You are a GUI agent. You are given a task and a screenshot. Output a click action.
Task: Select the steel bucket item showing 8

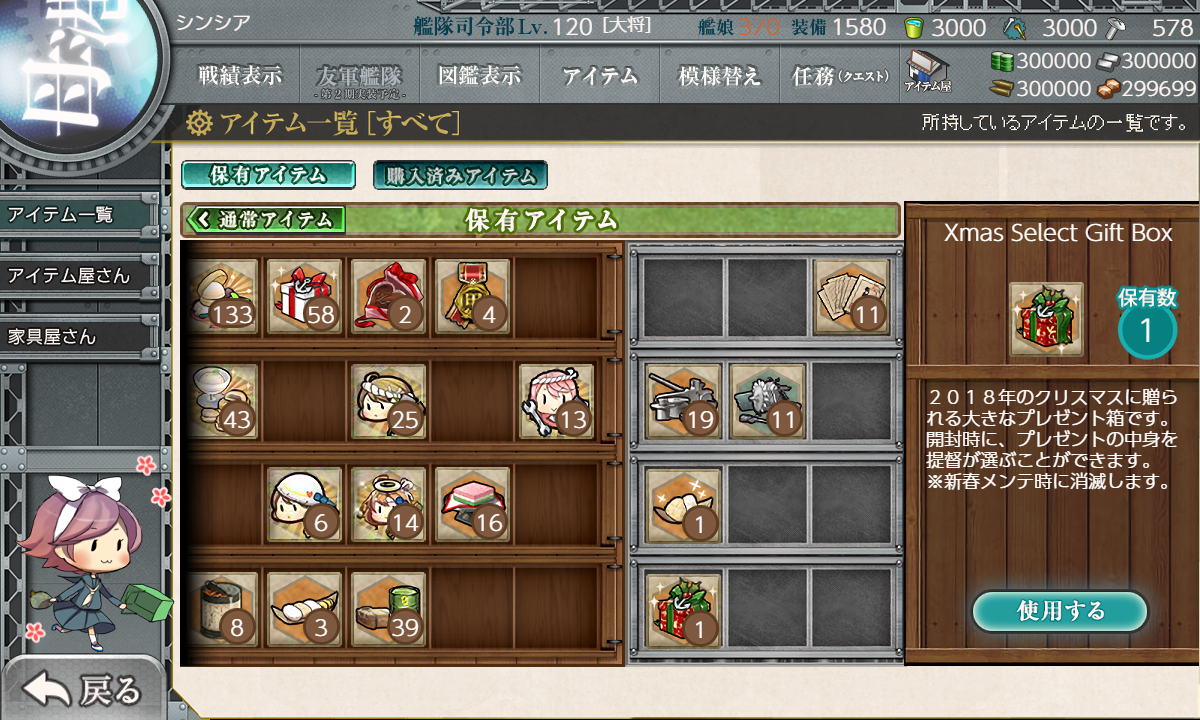point(220,608)
